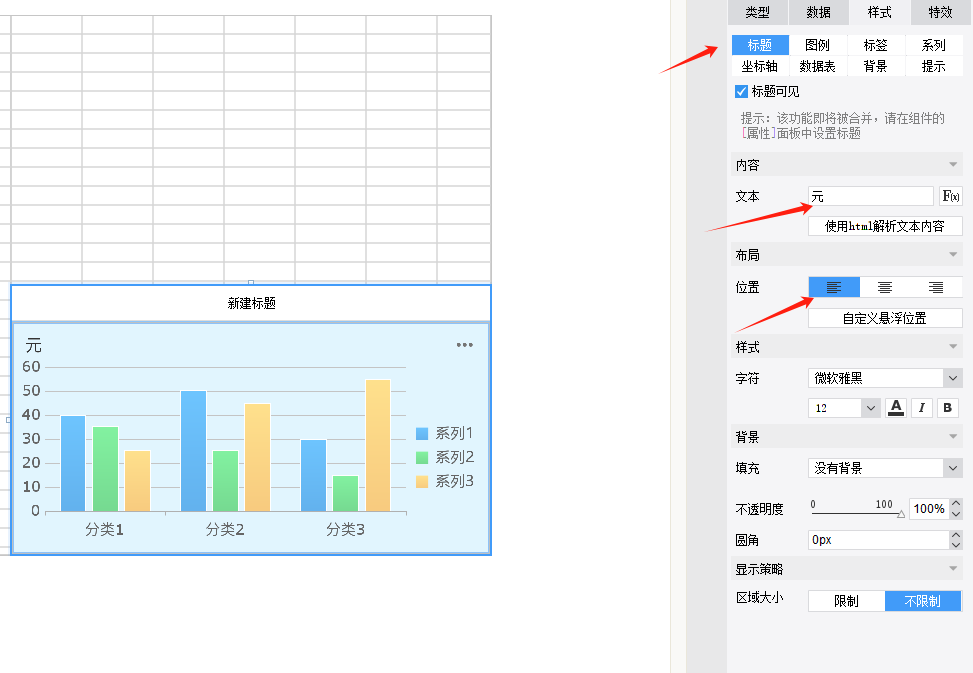Image resolution: width=973 pixels, height=673 pixels.
Task: Open the 没有背景 fill dropdown
Action: click(885, 468)
